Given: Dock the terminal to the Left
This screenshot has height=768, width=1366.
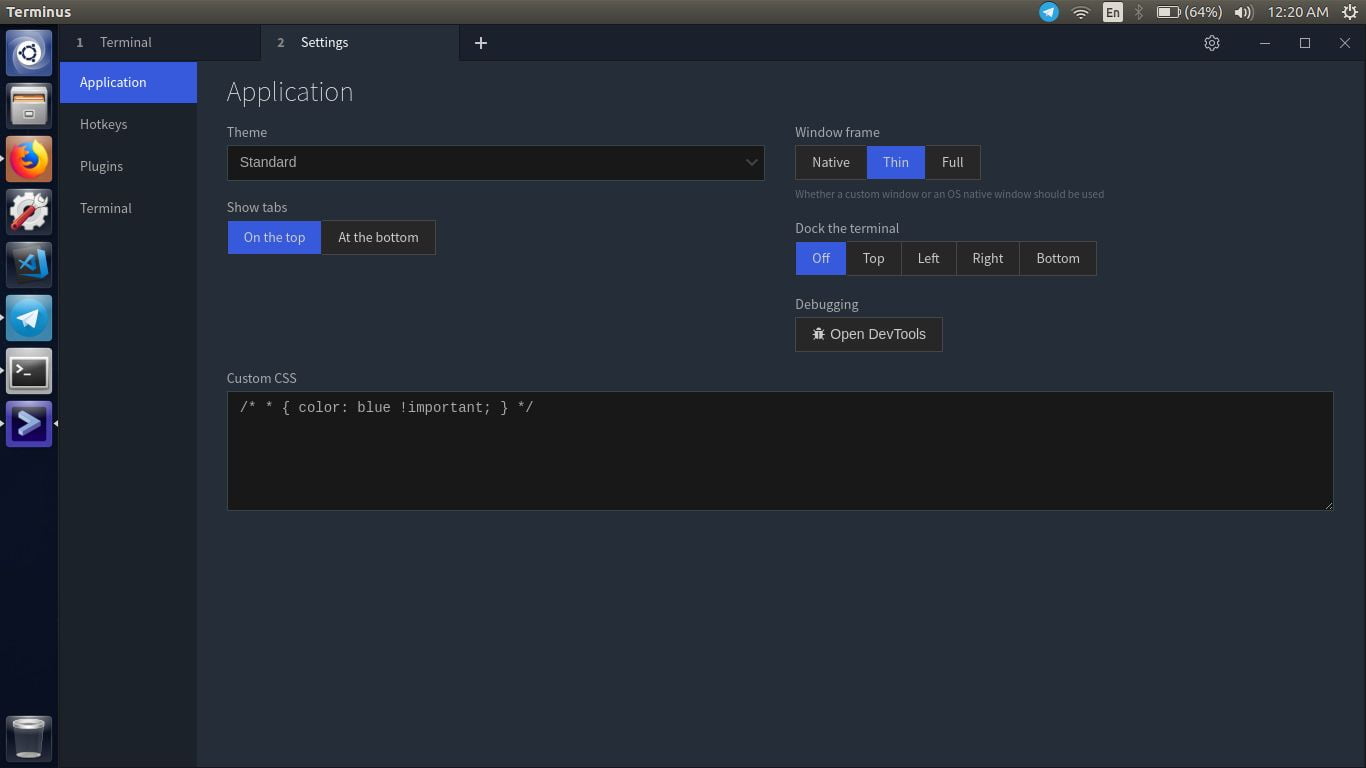Looking at the screenshot, I should point(928,258).
